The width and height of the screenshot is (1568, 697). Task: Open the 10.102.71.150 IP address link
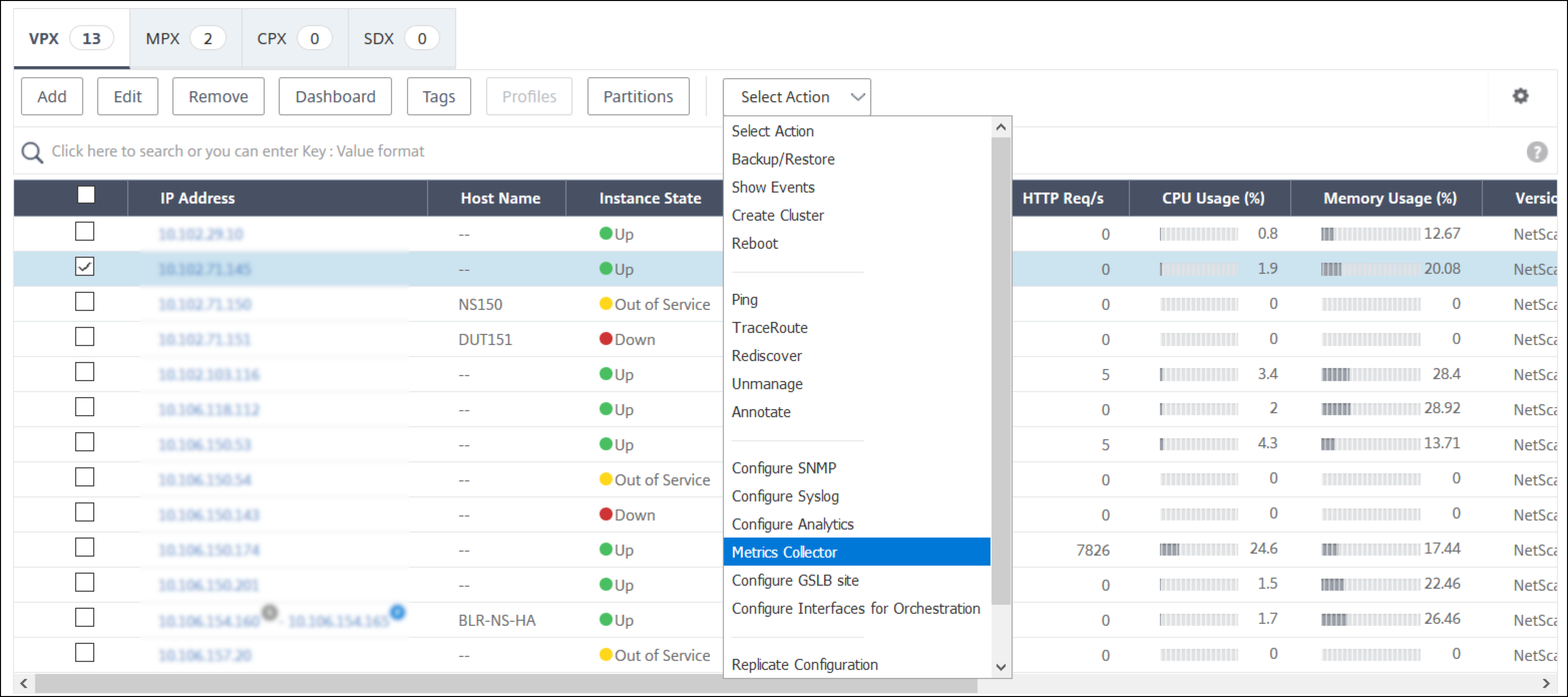tap(205, 304)
